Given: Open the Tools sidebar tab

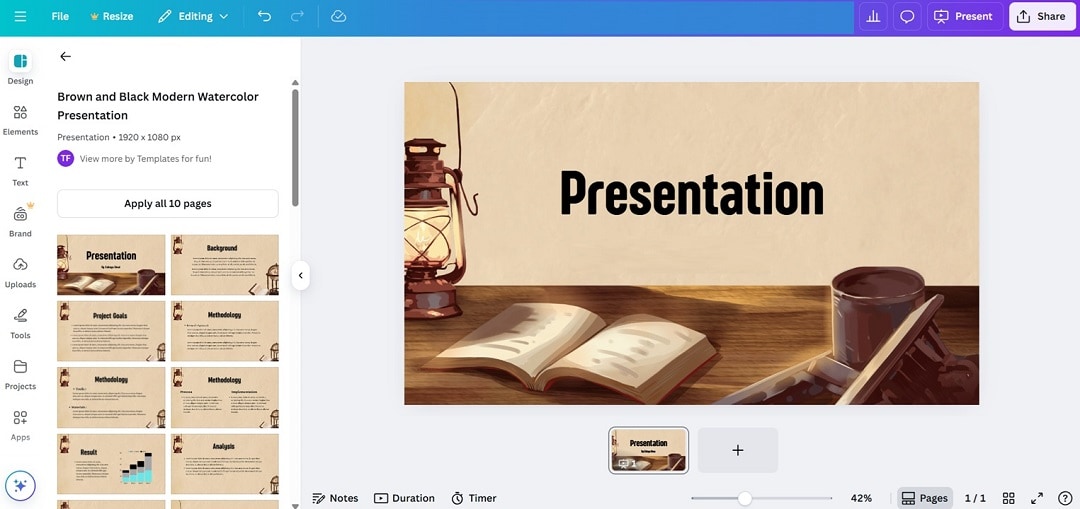Looking at the screenshot, I should (x=21, y=322).
